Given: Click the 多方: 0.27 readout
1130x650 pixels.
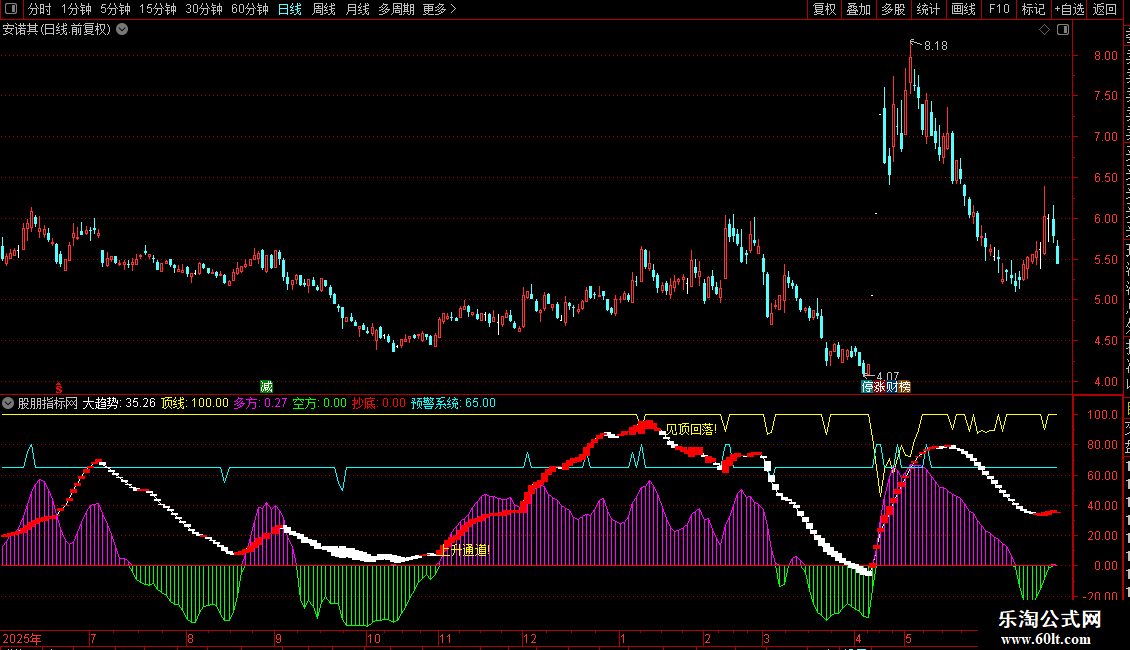Looking at the screenshot, I should coord(260,404).
